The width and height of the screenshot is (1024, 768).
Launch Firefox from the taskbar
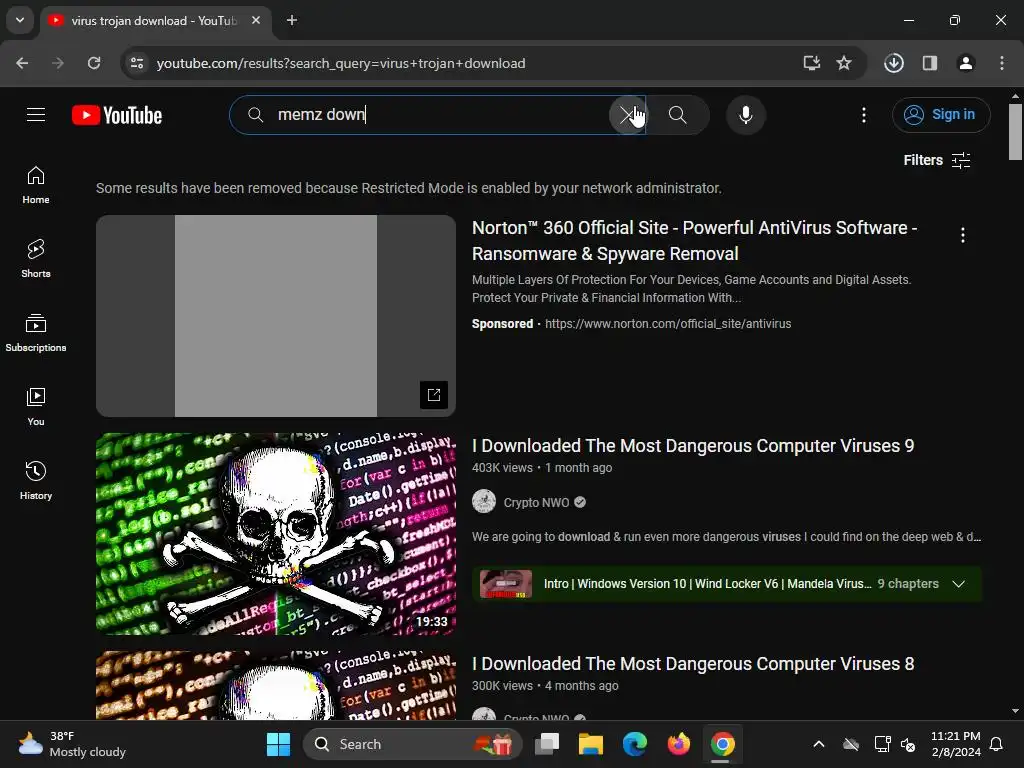pos(679,744)
